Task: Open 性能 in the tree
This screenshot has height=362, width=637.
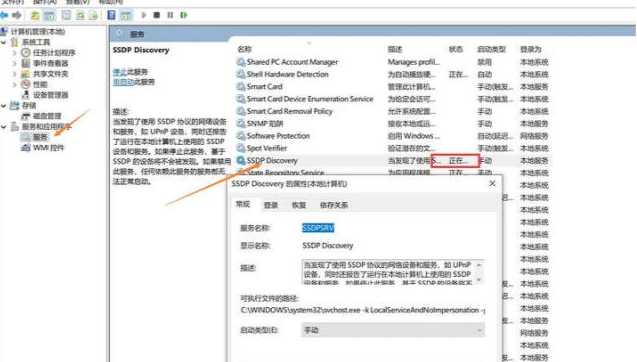Action: (40, 85)
